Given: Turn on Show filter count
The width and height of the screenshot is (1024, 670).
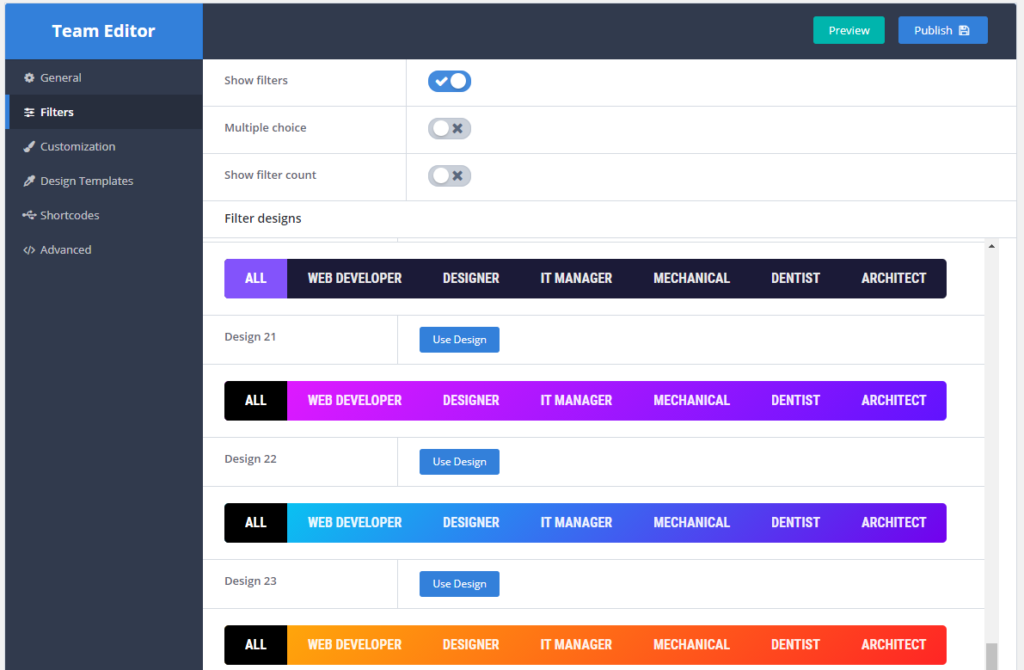Looking at the screenshot, I should tap(449, 175).
